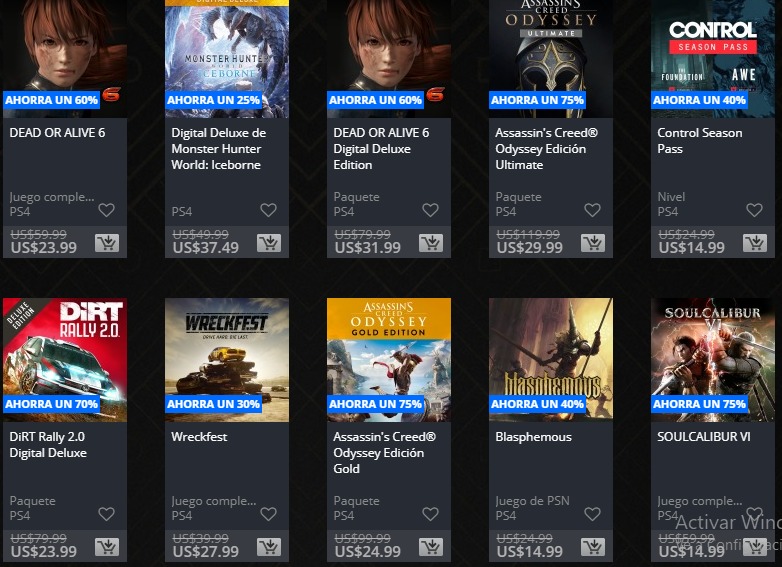782x567 pixels.
Task: Add Assassin's Creed Odyssey Ultimate to cart
Action: (593, 243)
